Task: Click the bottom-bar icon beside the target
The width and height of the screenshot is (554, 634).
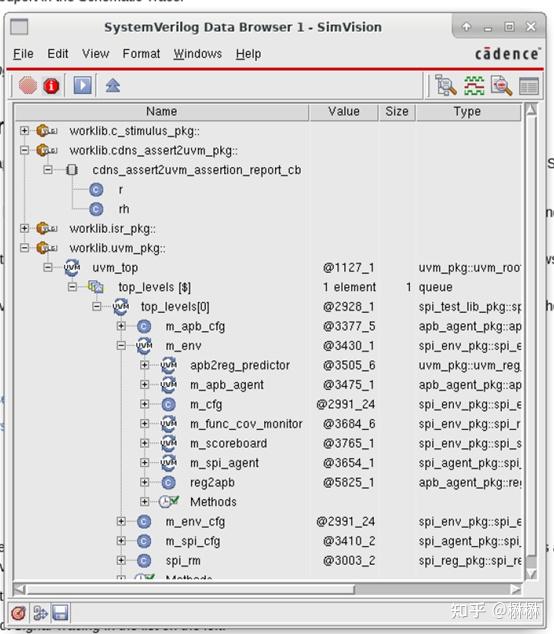Action: [40, 613]
